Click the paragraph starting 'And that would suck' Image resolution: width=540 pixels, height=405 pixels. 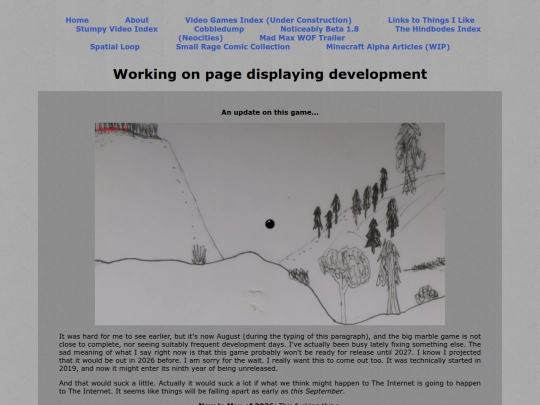pos(270,387)
